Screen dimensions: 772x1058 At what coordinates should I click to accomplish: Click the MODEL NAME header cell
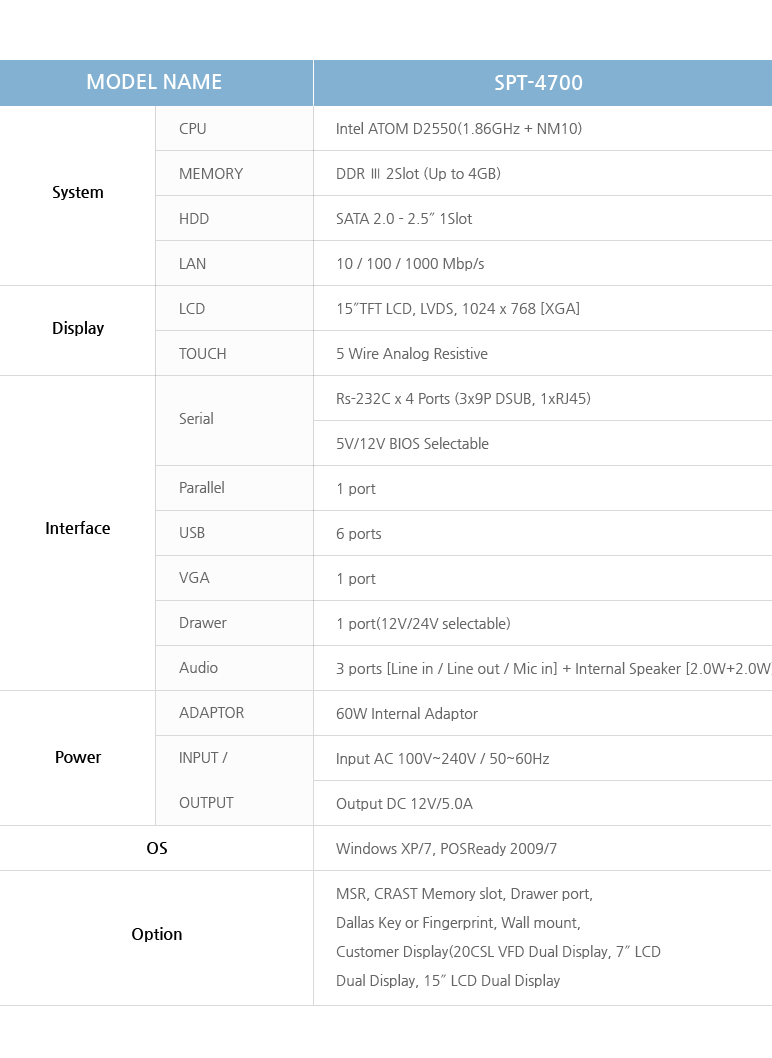point(154,83)
